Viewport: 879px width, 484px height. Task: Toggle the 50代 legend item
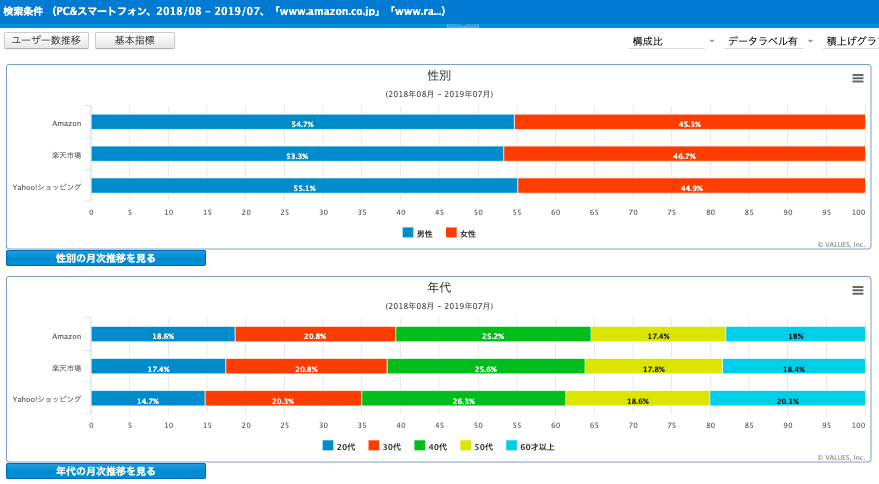[476, 446]
